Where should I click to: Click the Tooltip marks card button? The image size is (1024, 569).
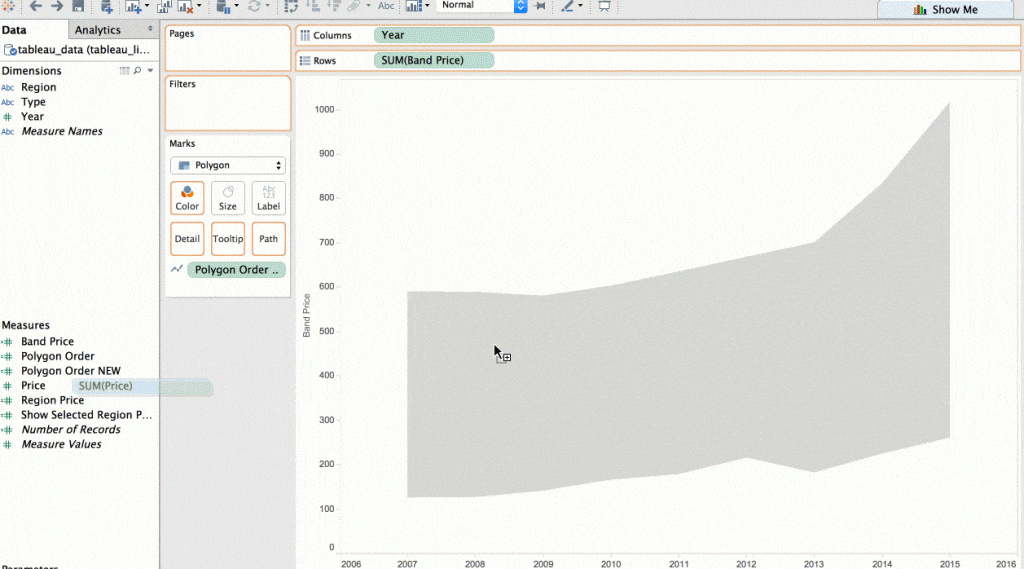228,238
